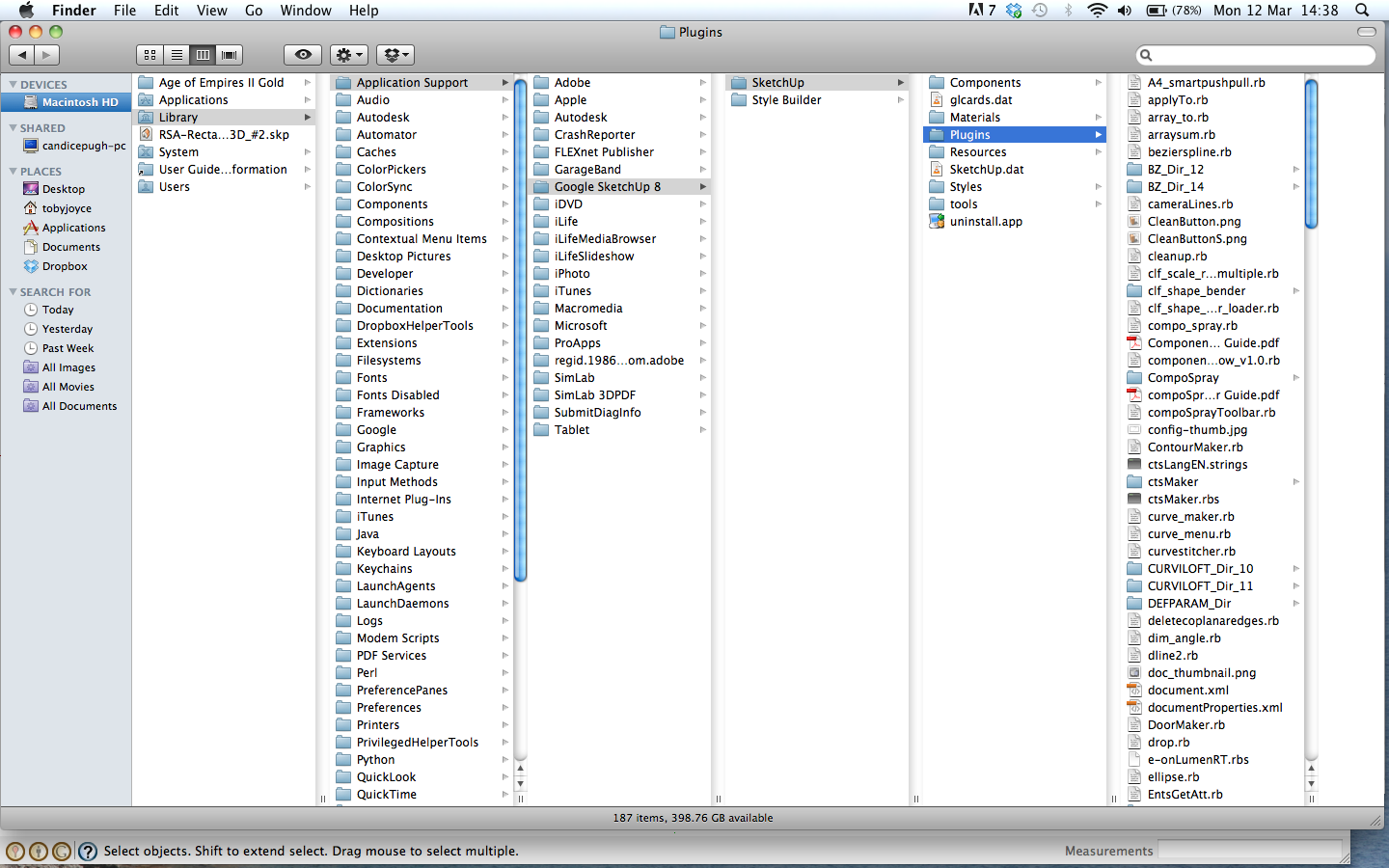
Task: Click the Wi-Fi status icon
Action: pos(1097,11)
